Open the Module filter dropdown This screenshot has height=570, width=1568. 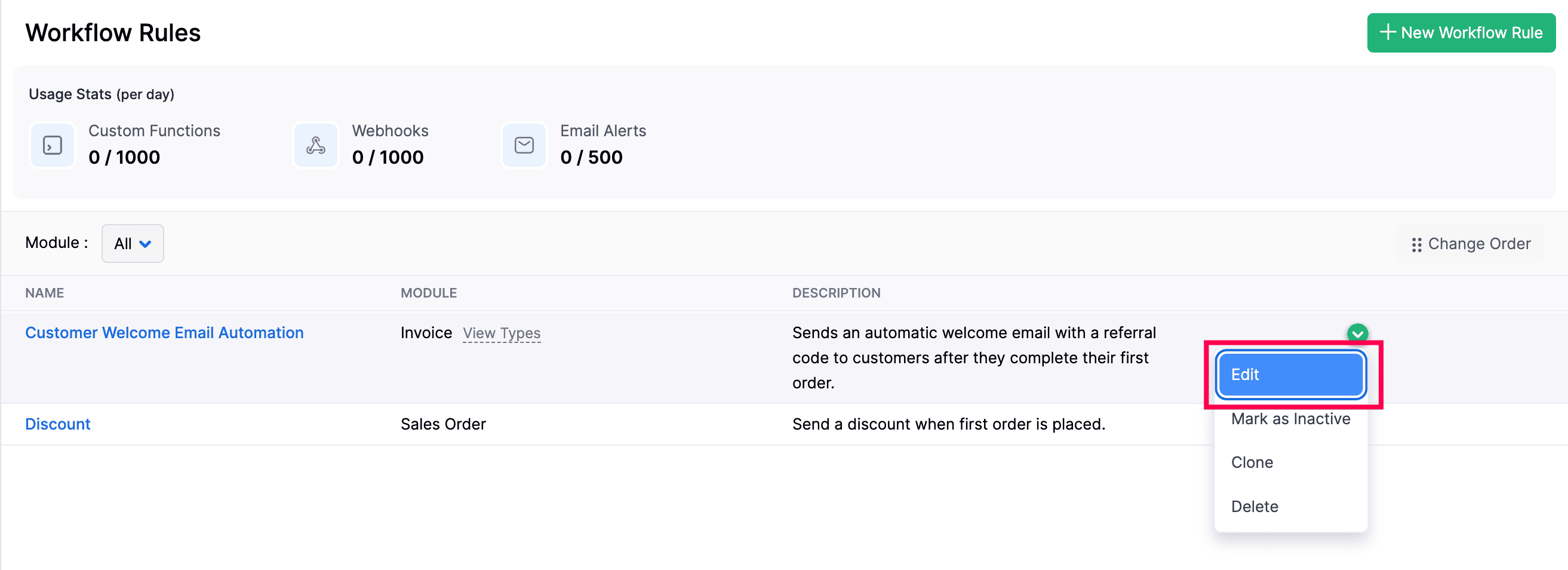pos(132,244)
